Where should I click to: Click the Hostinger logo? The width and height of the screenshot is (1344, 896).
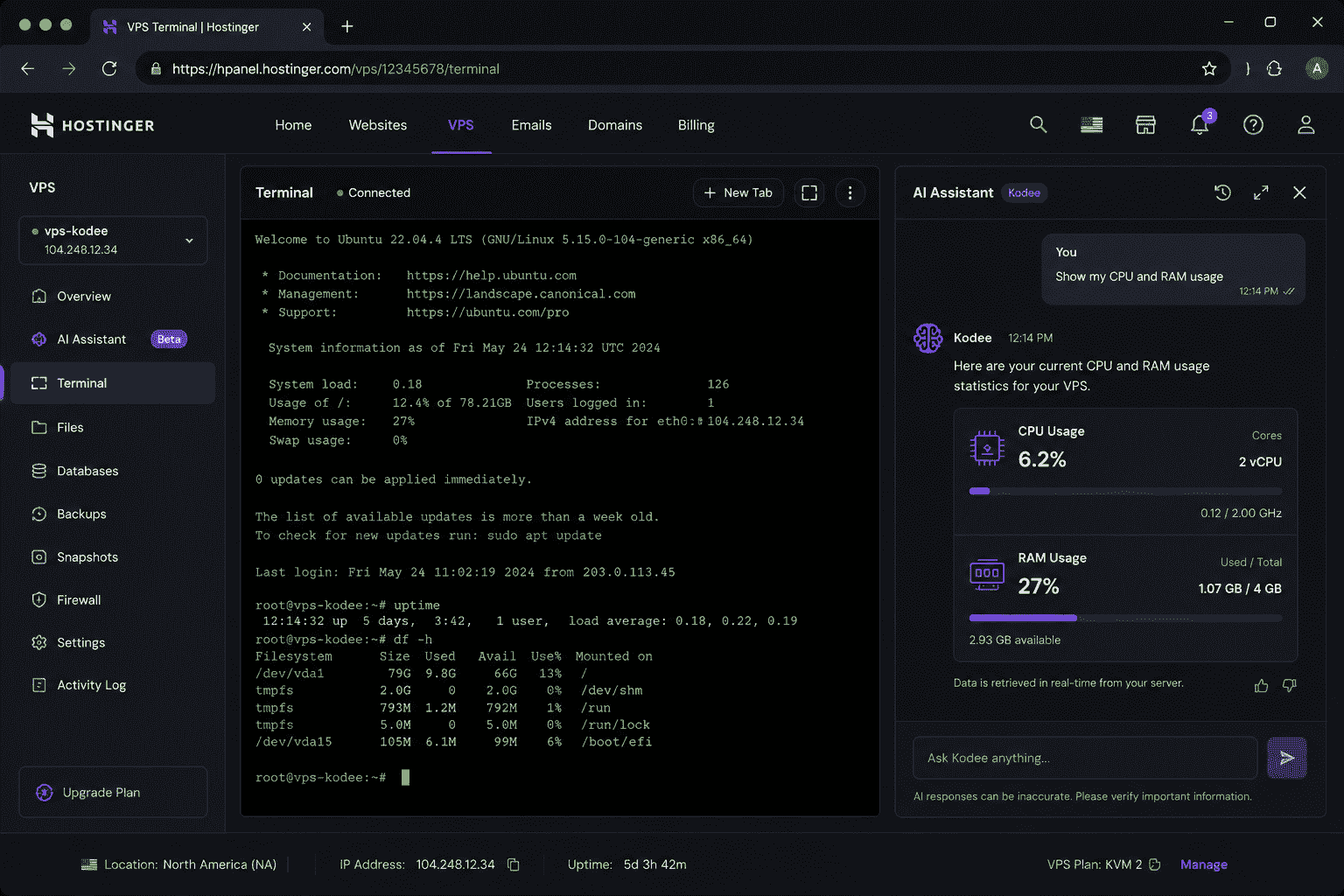coord(93,125)
